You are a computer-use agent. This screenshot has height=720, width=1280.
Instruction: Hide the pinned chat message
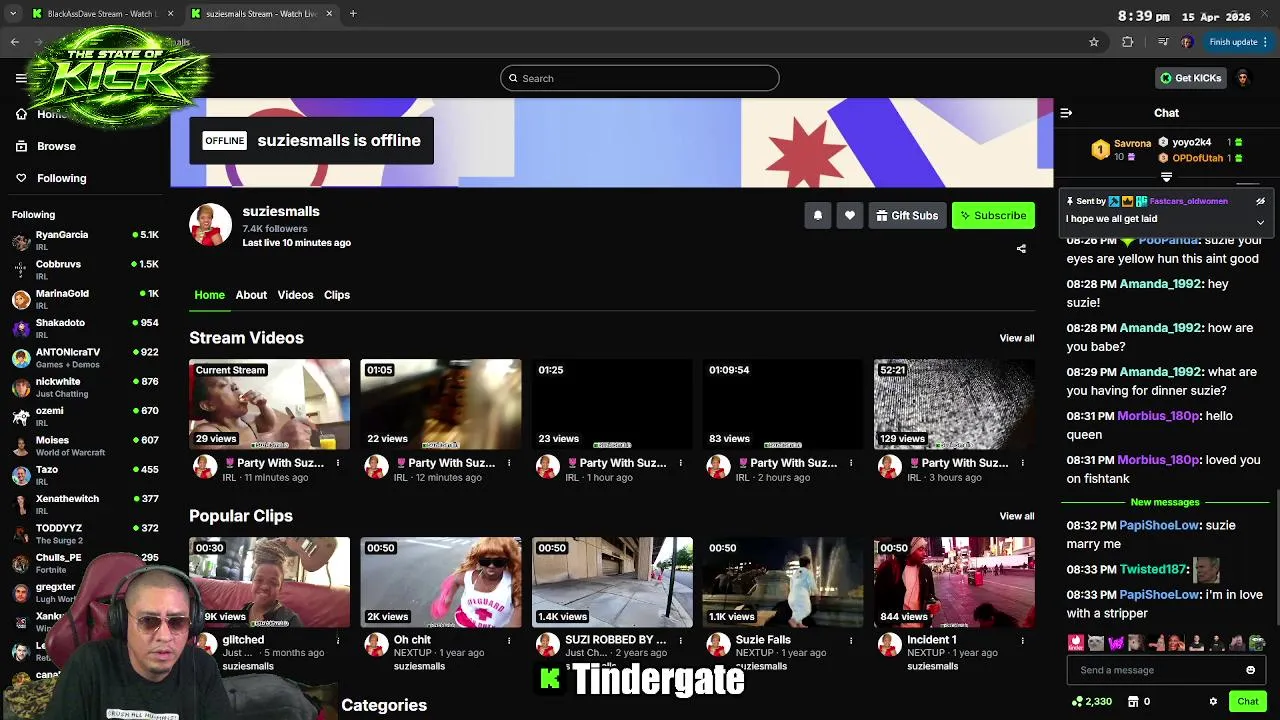(1260, 201)
